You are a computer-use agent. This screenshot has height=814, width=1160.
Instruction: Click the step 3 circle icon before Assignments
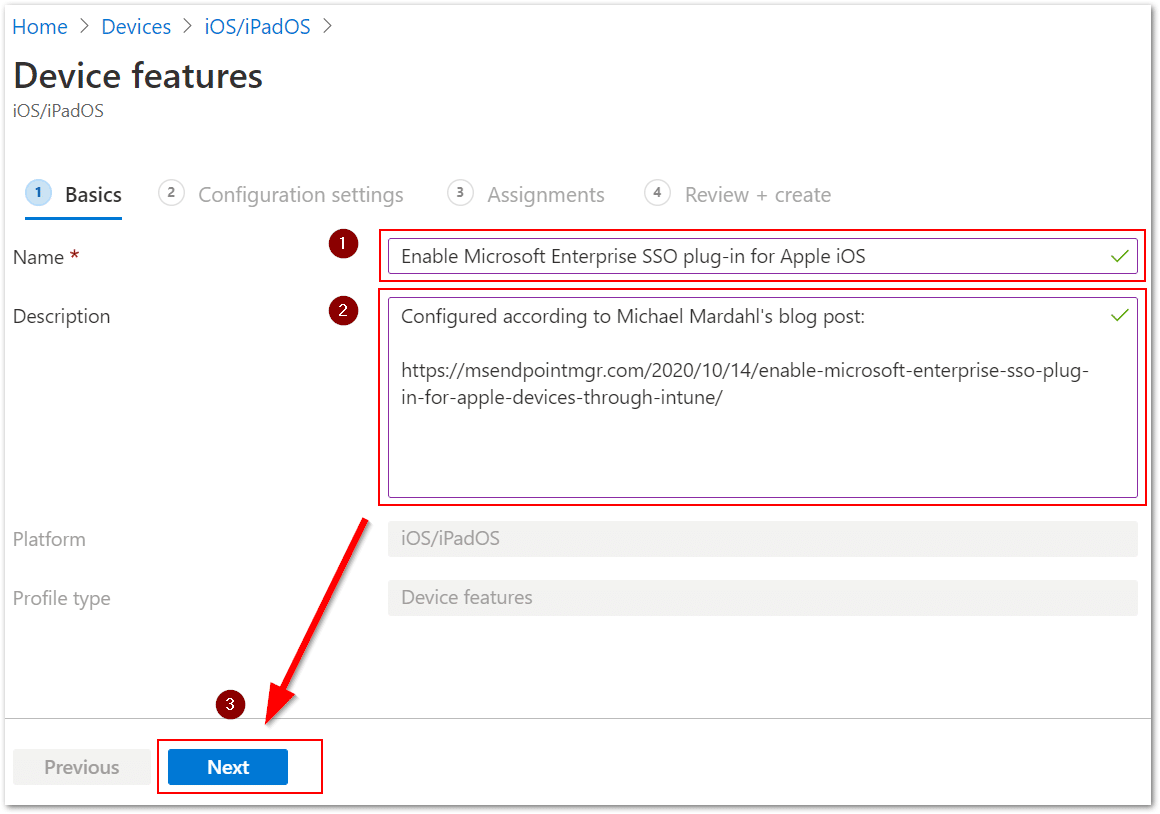[459, 193]
